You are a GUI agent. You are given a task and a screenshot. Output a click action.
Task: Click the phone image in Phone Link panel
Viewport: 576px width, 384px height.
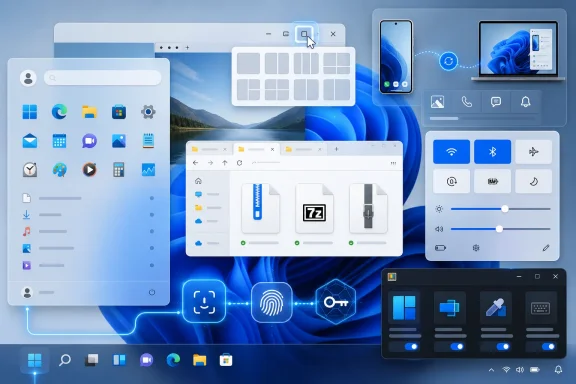pyautogui.click(x=396, y=57)
